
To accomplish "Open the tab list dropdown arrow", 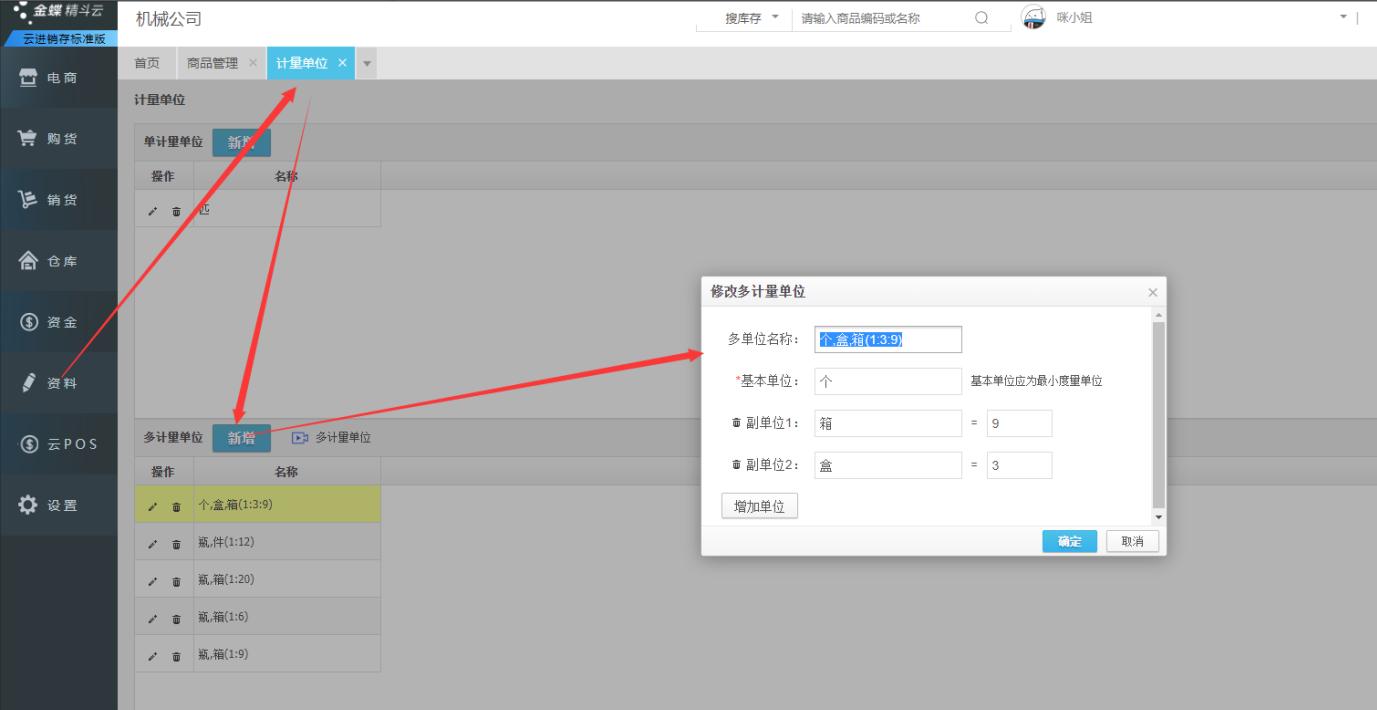I will pyautogui.click(x=366, y=64).
